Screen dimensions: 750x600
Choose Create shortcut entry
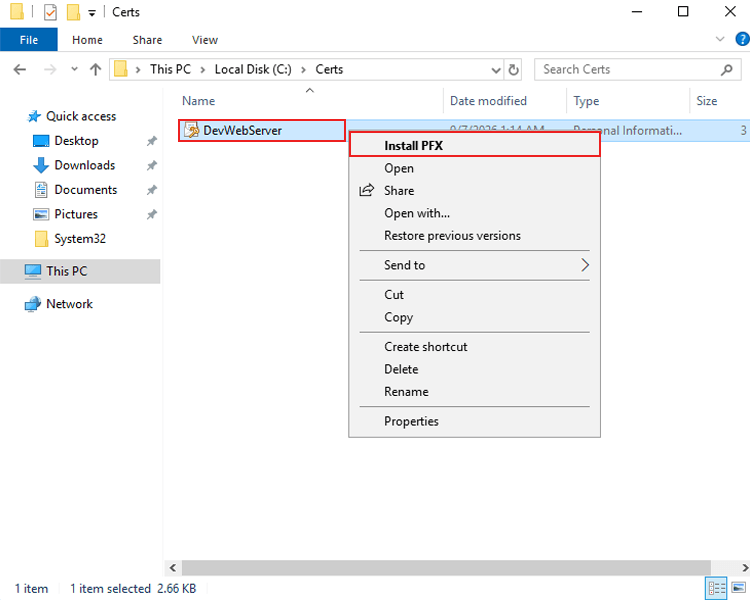coord(474,346)
